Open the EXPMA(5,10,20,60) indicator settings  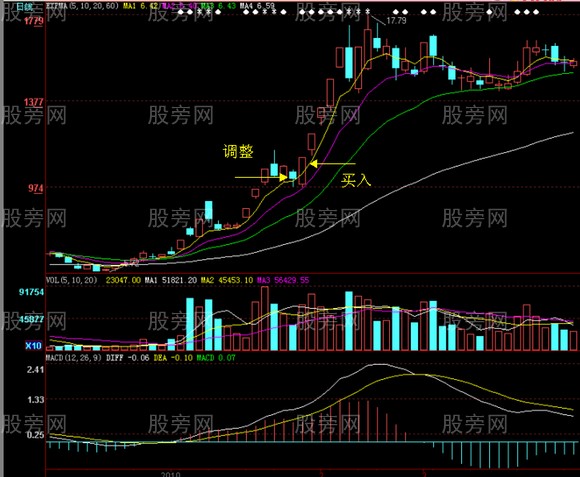(x=82, y=6)
